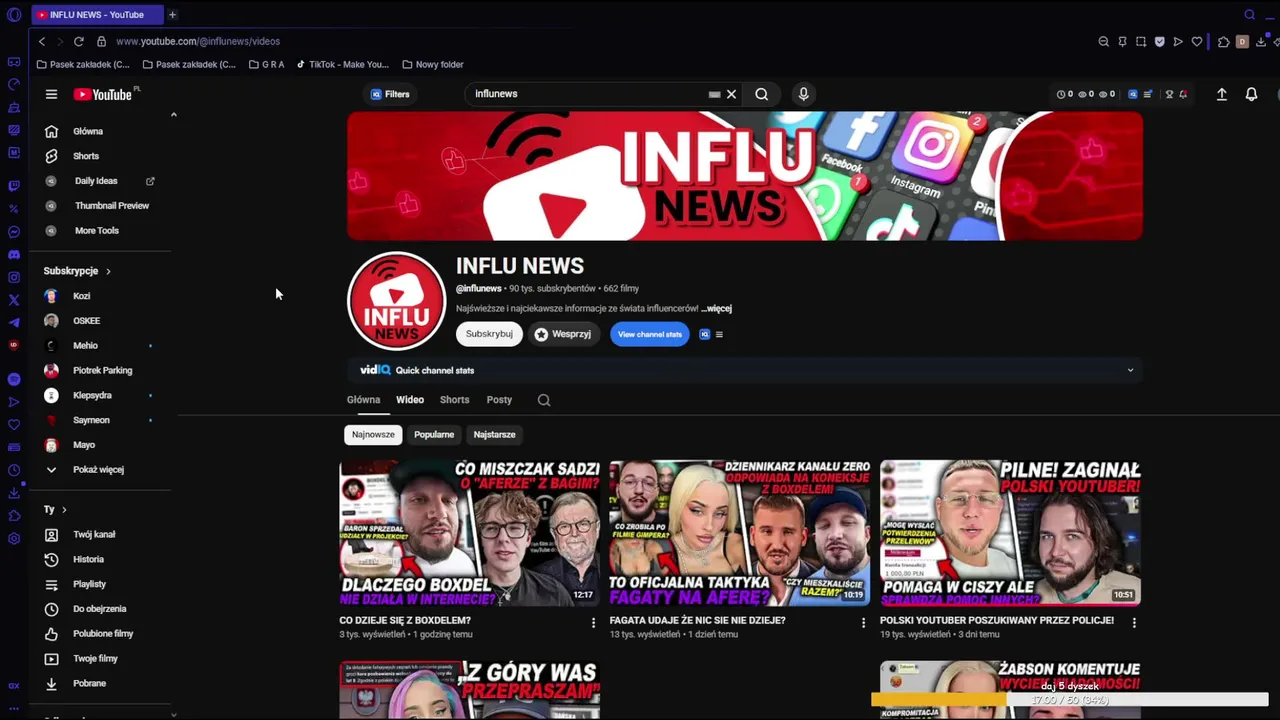Open the shield ad-blocker icon in the address bar
Image resolution: width=1280 pixels, height=720 pixels.
point(1160,41)
